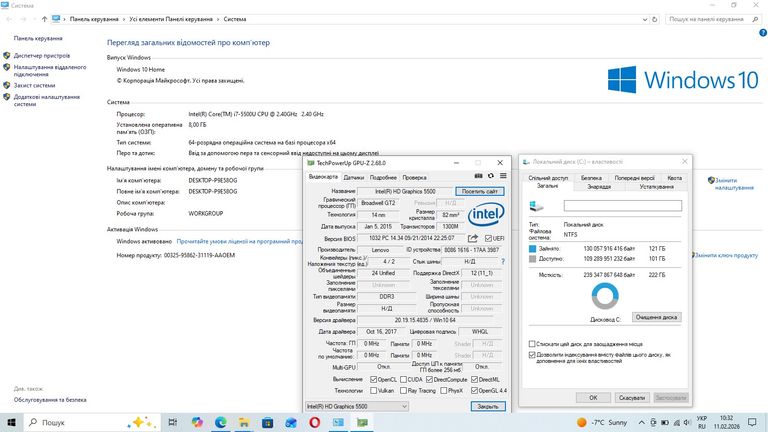Select the Видеокарта tab in GPU-Z
The image size is (768, 432).
click(x=323, y=176)
